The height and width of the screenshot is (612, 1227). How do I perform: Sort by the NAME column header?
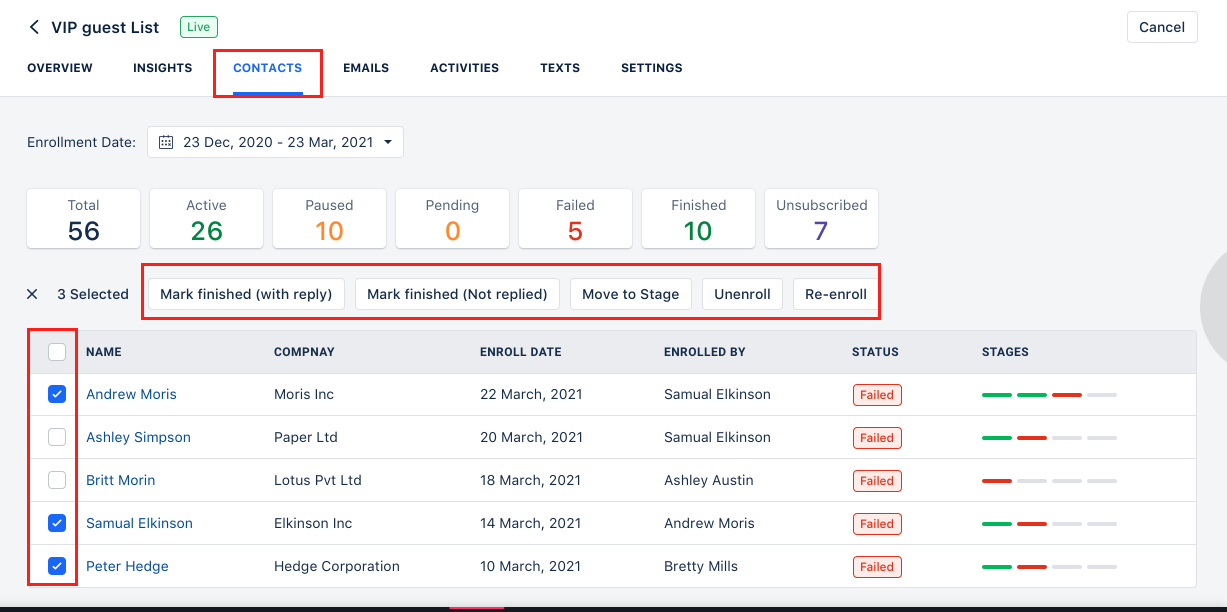(104, 352)
